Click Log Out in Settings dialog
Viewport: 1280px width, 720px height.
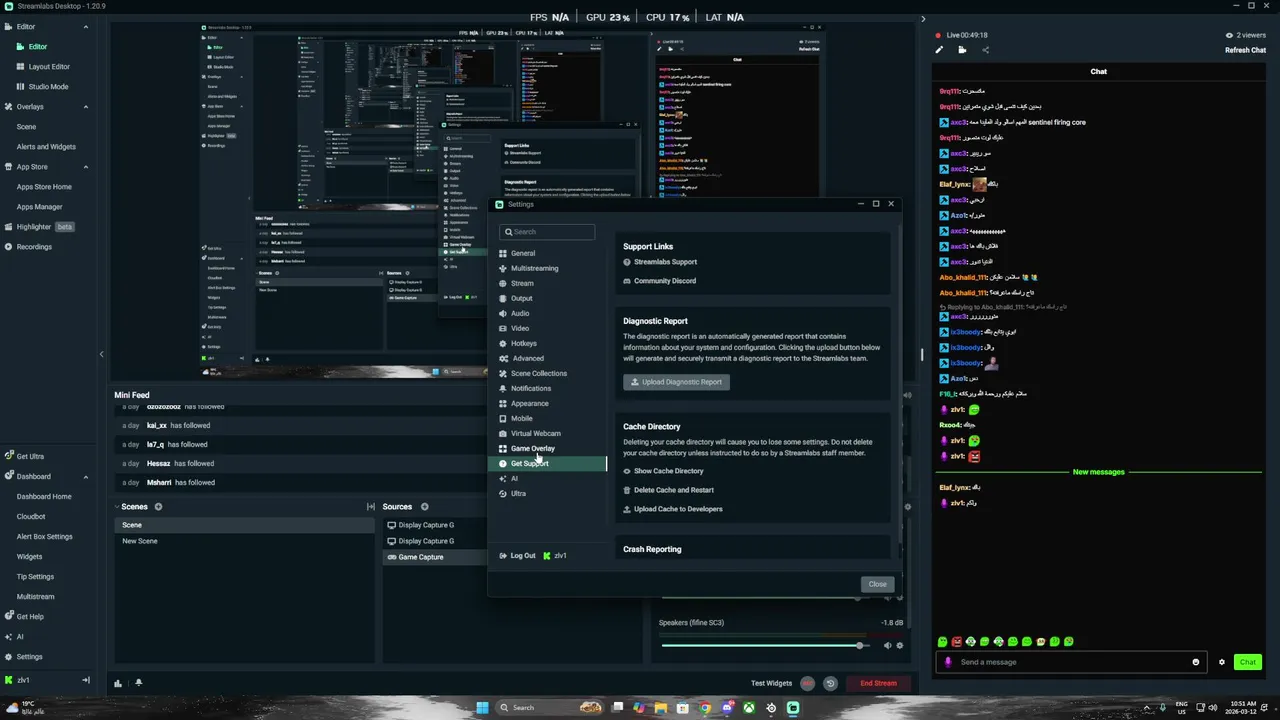518,556
